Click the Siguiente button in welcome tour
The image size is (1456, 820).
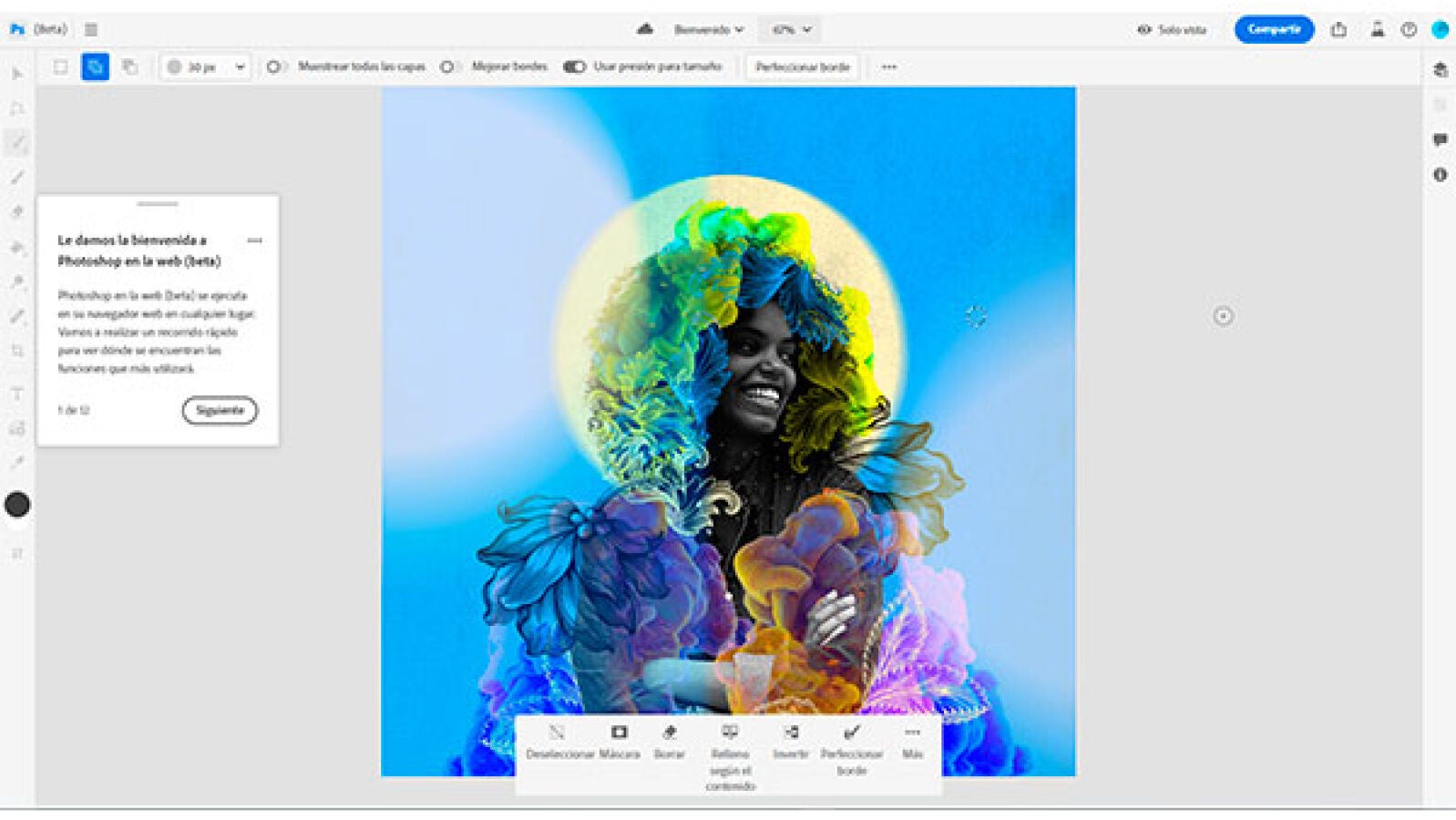(220, 410)
